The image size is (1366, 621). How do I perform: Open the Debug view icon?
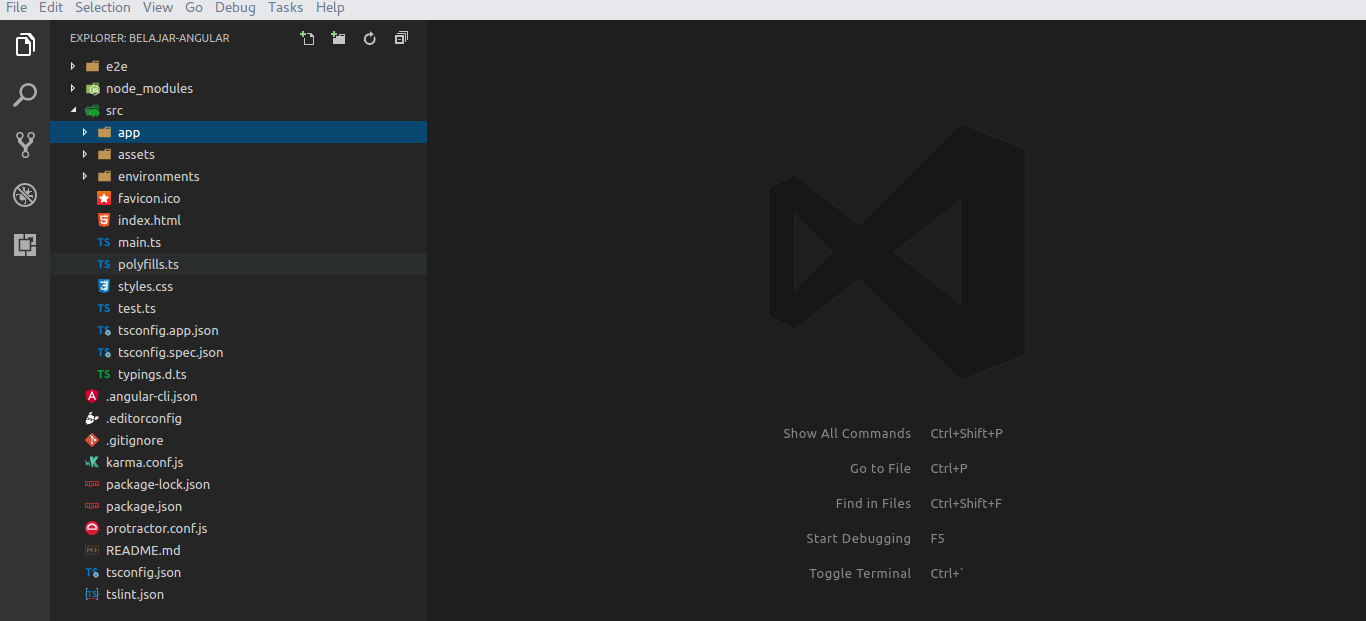click(25, 195)
